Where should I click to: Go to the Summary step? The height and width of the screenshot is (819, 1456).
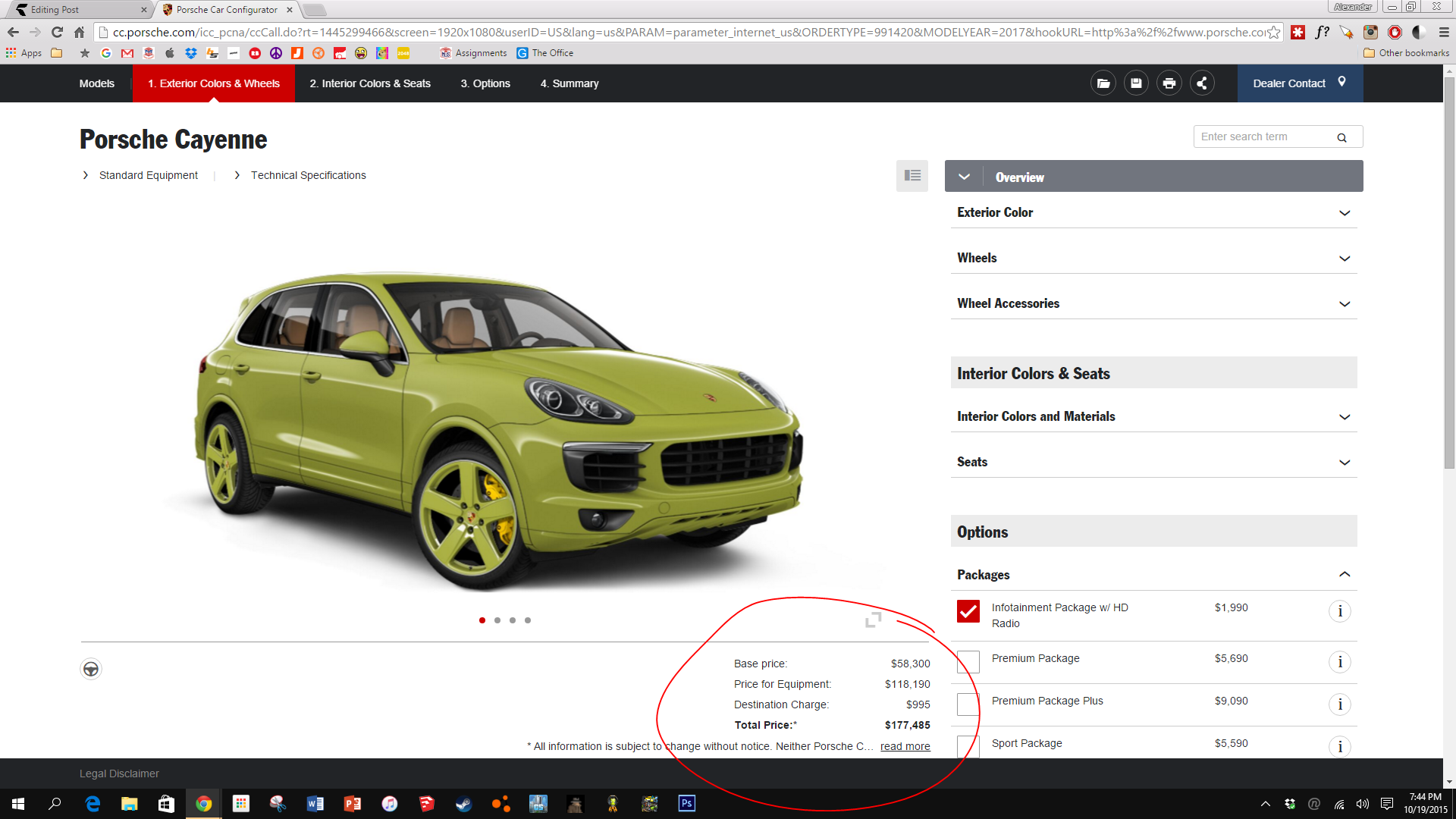tap(570, 83)
